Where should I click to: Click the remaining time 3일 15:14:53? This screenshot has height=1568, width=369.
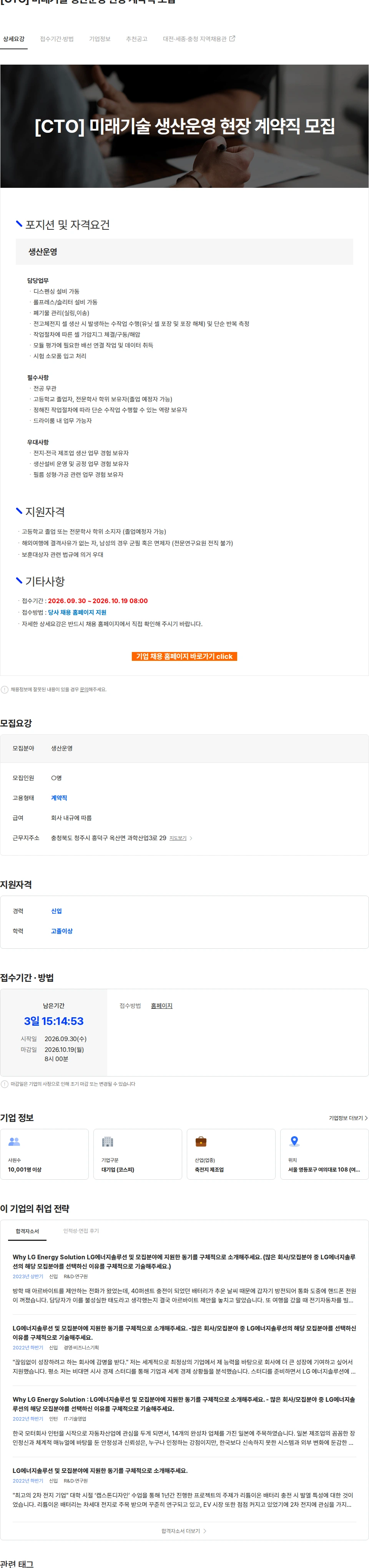[53, 1021]
